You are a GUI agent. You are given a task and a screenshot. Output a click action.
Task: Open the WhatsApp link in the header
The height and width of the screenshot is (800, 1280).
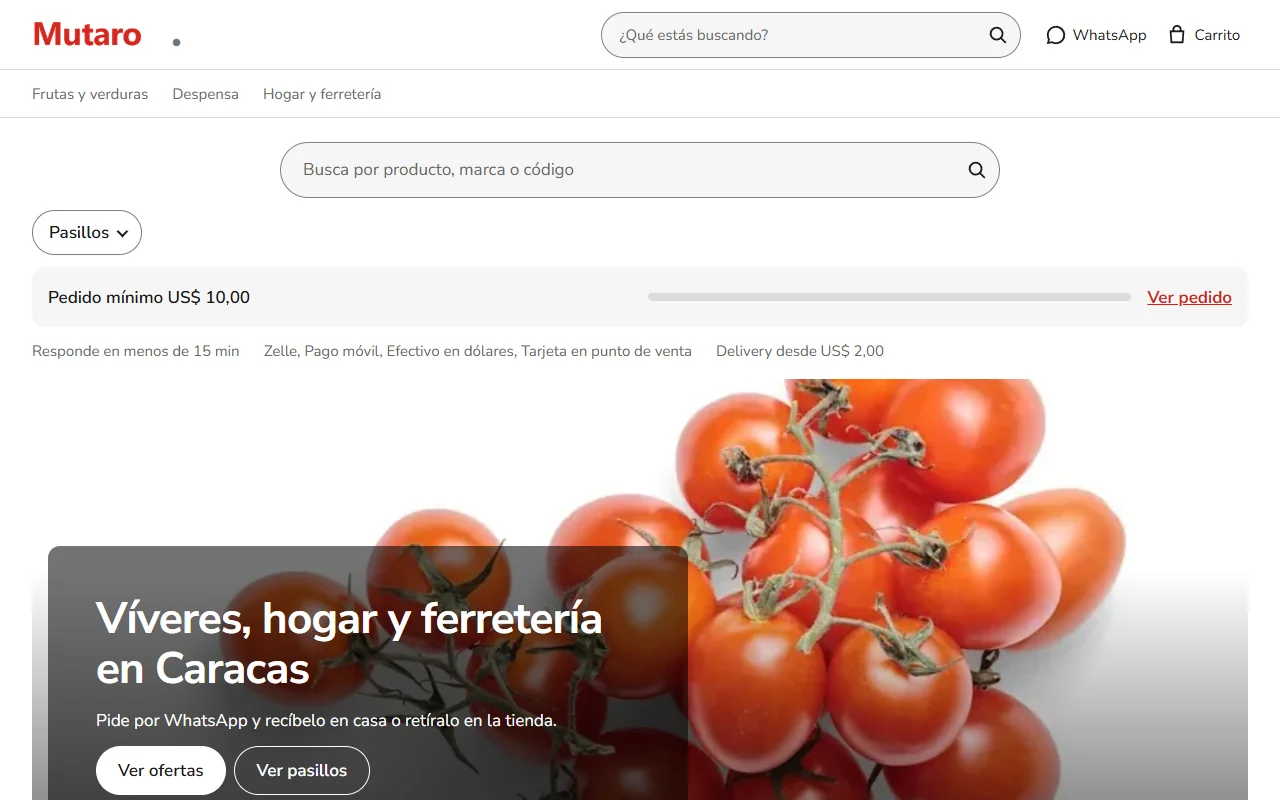click(x=1096, y=35)
